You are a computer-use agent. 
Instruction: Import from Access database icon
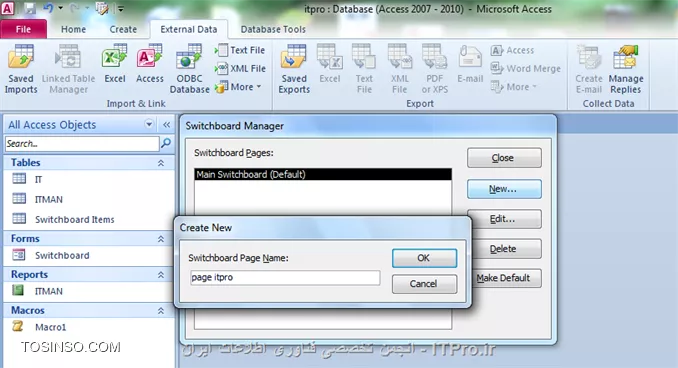(150, 64)
